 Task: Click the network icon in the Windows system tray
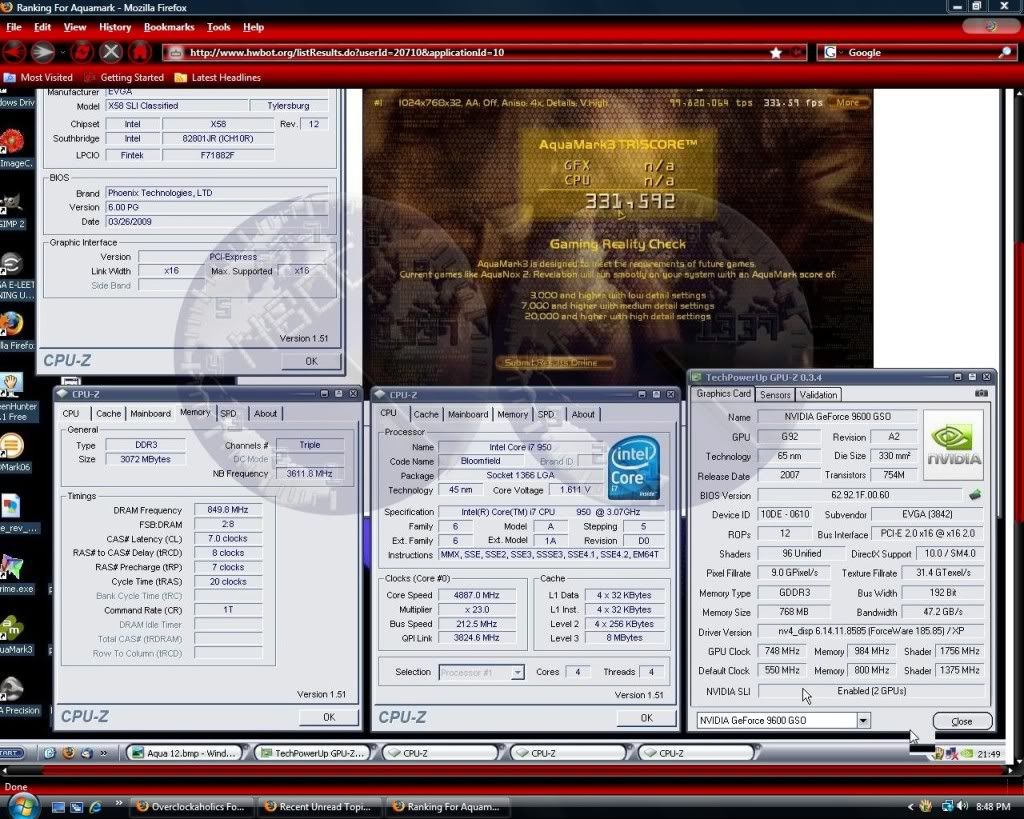pyautogui.click(x=947, y=807)
